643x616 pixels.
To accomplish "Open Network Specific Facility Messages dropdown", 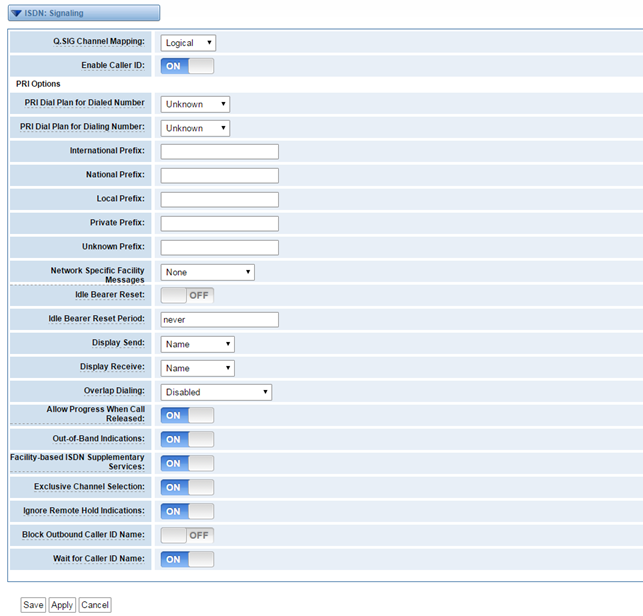I will coord(207,272).
